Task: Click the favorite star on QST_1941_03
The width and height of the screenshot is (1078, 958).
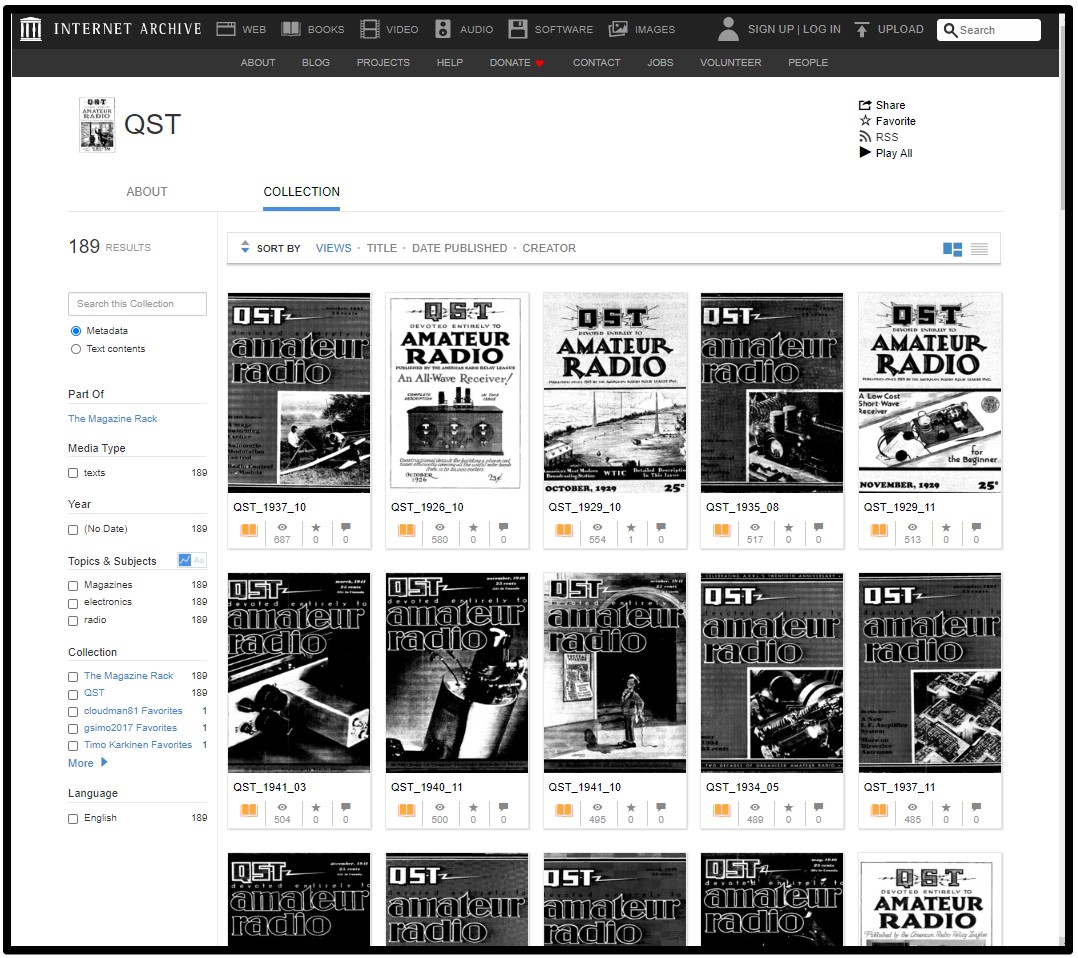Action: (x=316, y=807)
